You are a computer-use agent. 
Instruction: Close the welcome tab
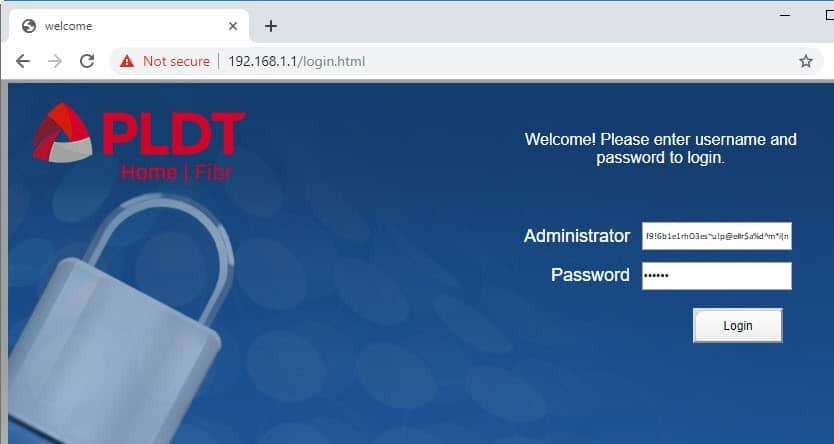pyautogui.click(x=232, y=26)
